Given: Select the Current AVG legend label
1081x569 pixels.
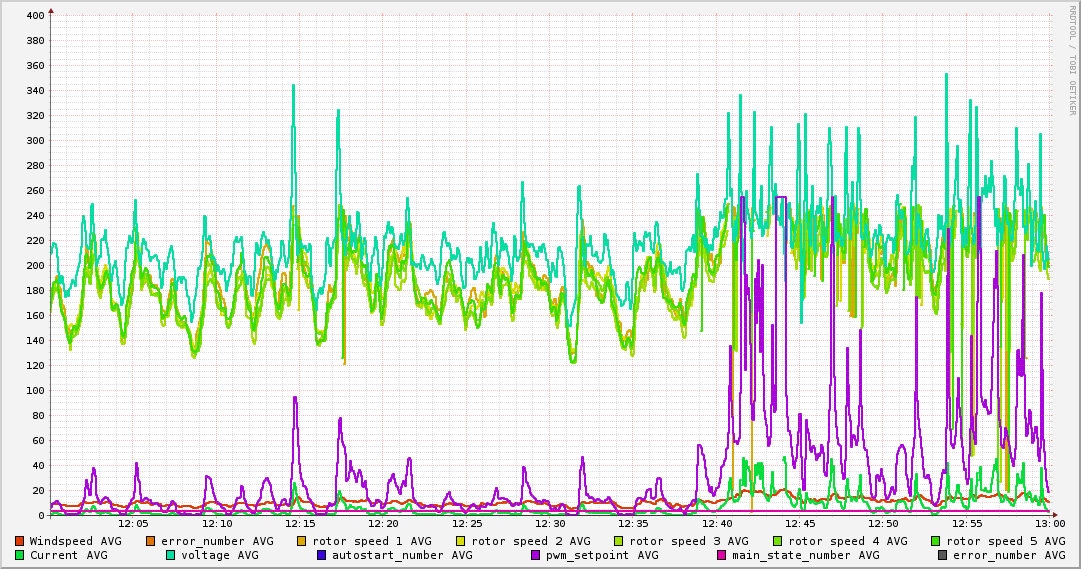Looking at the screenshot, I should pyautogui.click(x=68, y=555).
